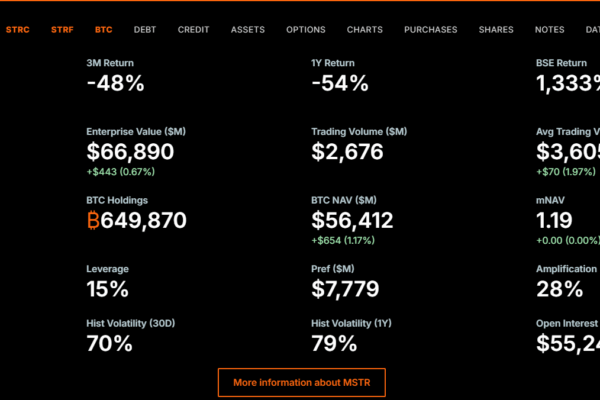600x400 pixels.
Task: Open the STRC tab
Action: point(17,30)
